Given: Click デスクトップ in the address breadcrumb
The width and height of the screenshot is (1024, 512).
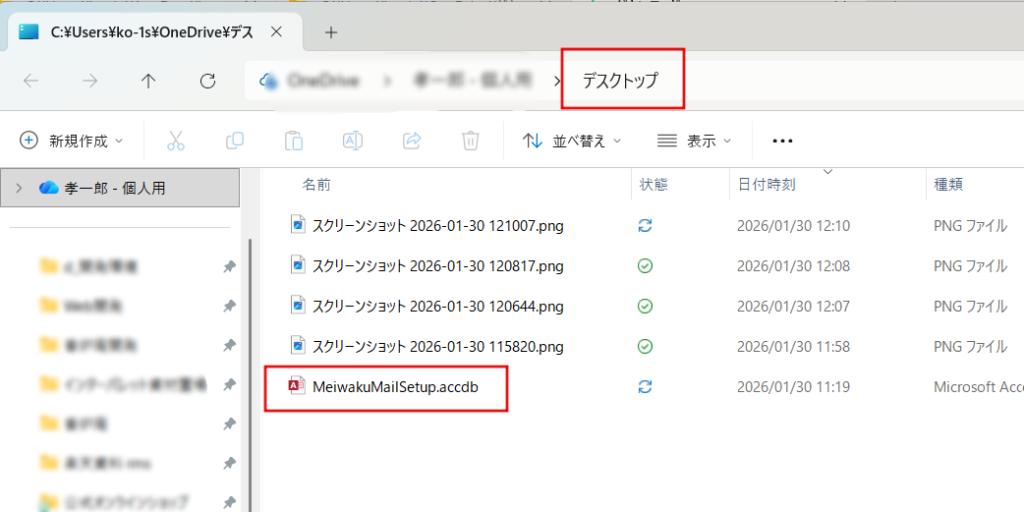Looking at the screenshot, I should (620, 81).
